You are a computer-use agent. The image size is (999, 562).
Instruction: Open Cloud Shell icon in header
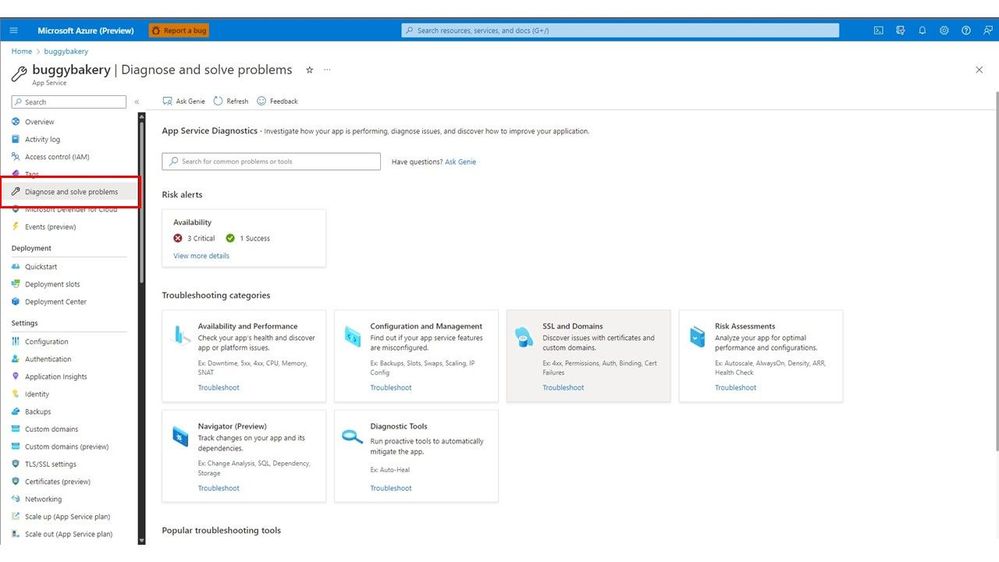pos(879,30)
